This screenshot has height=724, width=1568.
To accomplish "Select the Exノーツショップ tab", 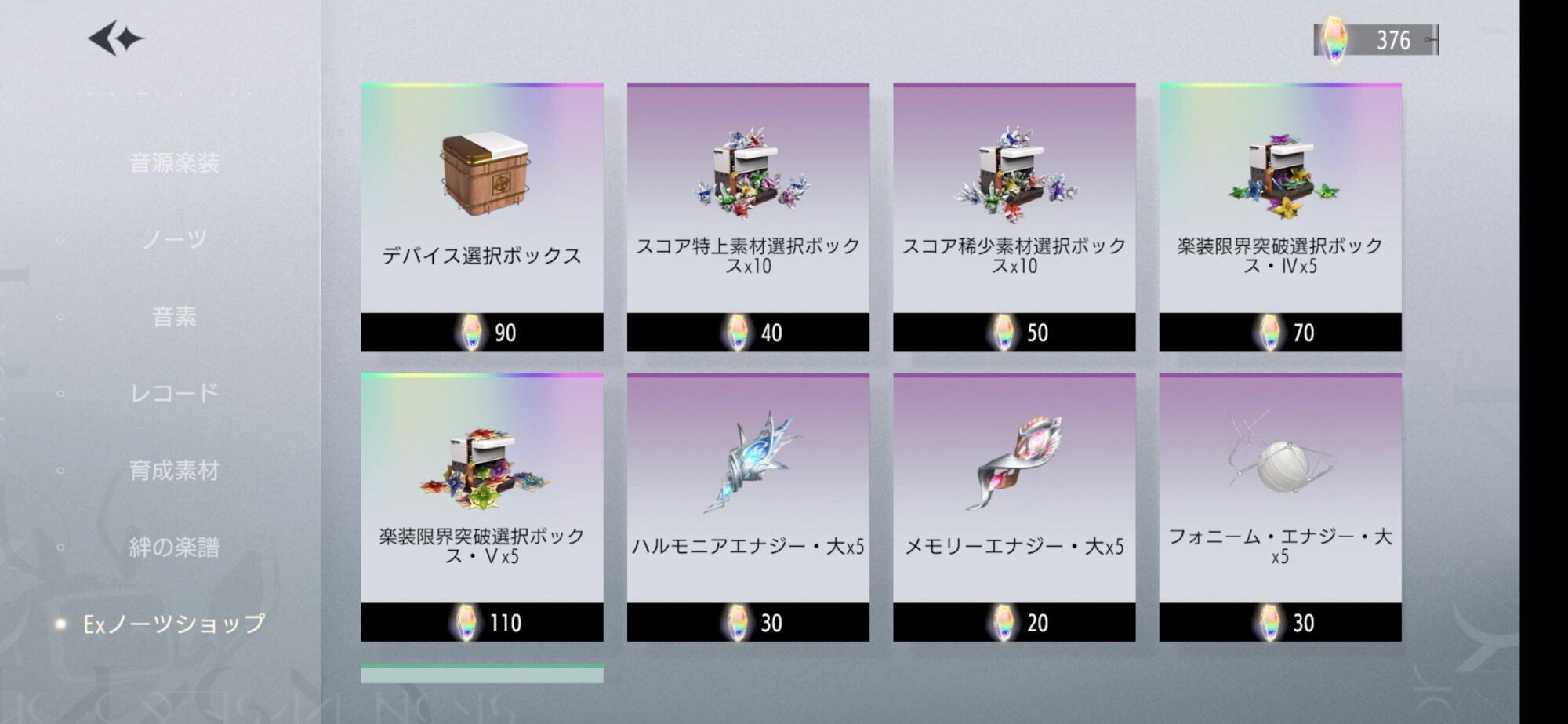I will point(174,624).
